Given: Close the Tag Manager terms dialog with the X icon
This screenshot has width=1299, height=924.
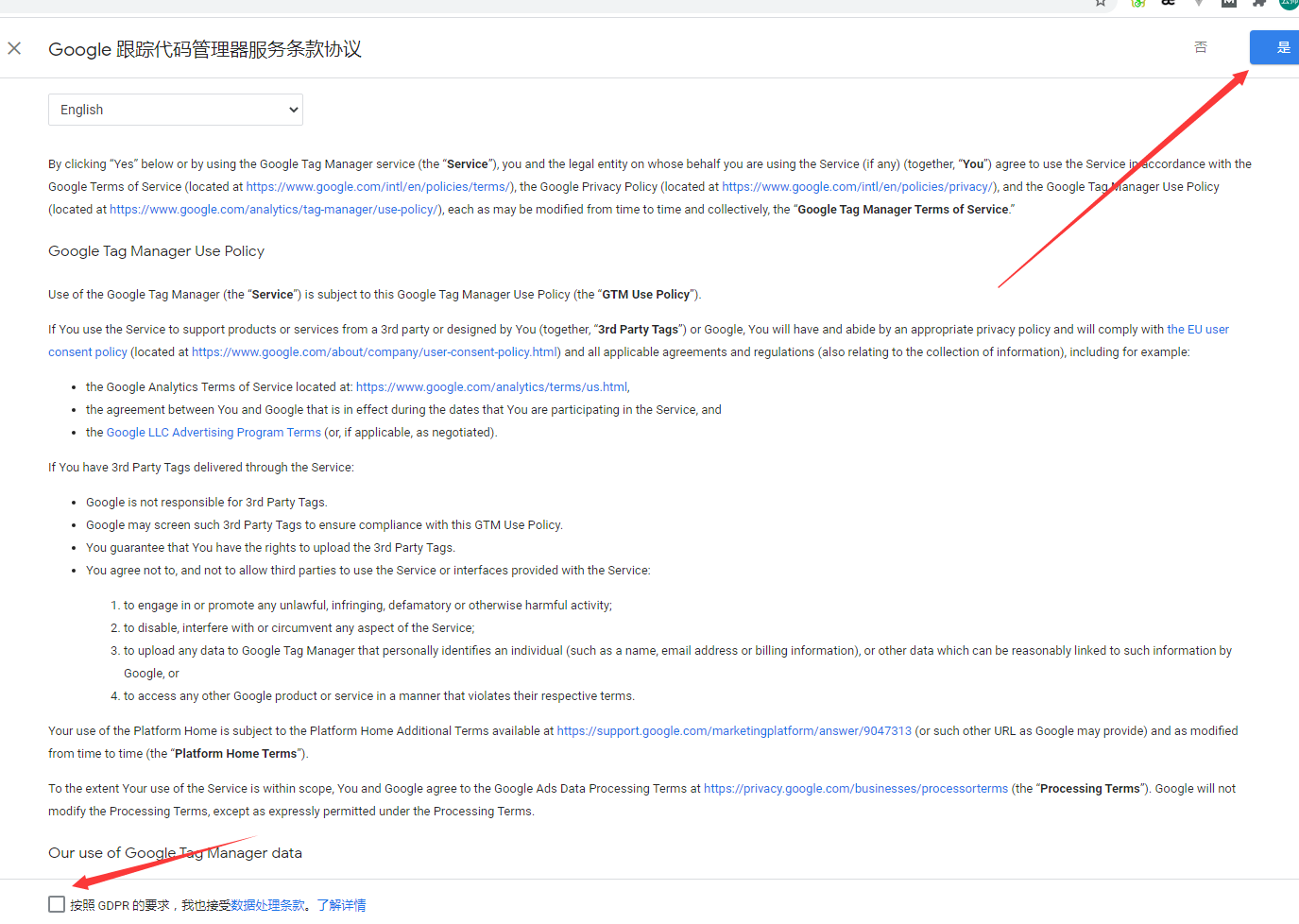Looking at the screenshot, I should point(14,48).
